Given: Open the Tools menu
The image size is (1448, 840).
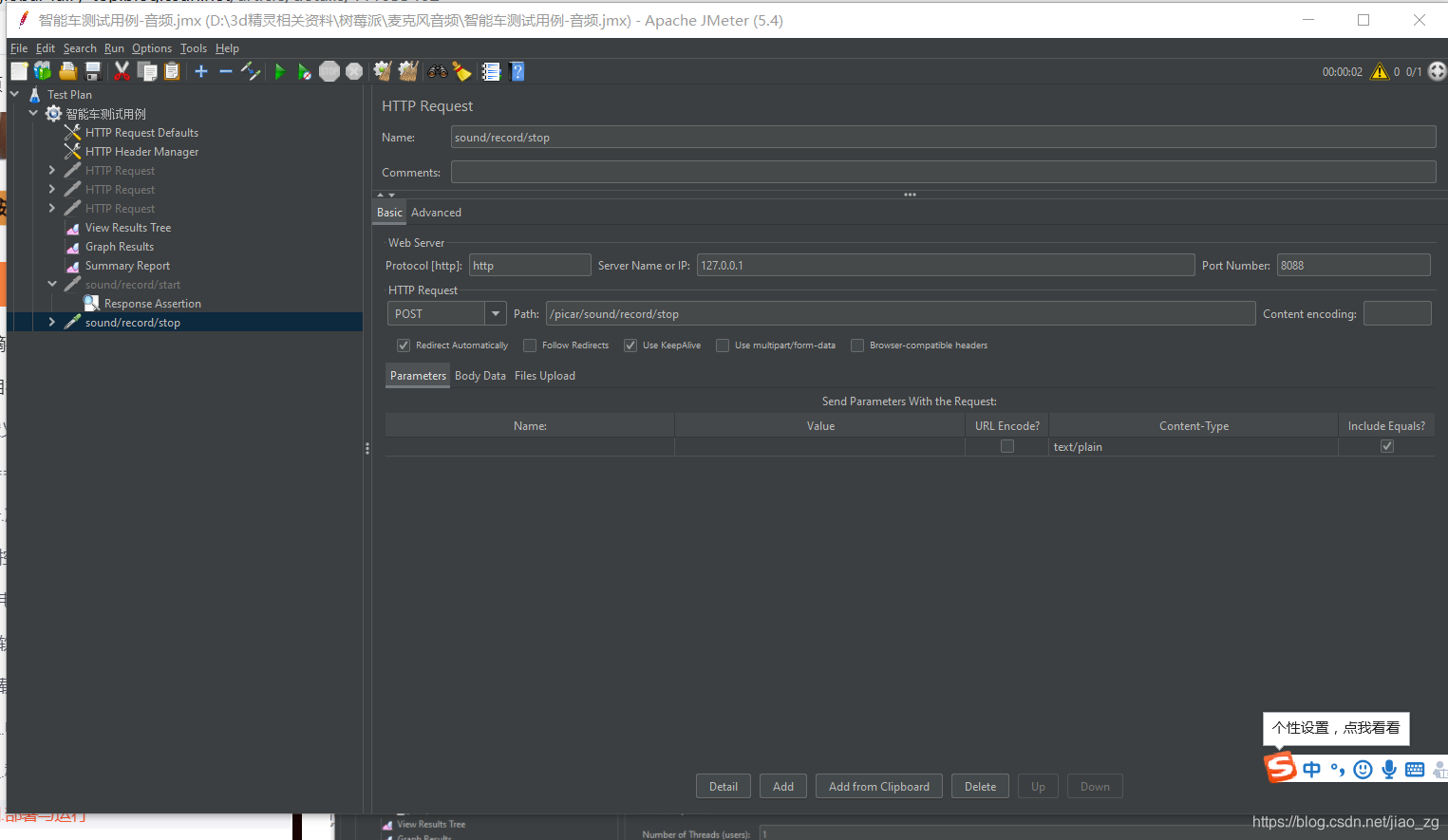Looking at the screenshot, I should [x=194, y=48].
